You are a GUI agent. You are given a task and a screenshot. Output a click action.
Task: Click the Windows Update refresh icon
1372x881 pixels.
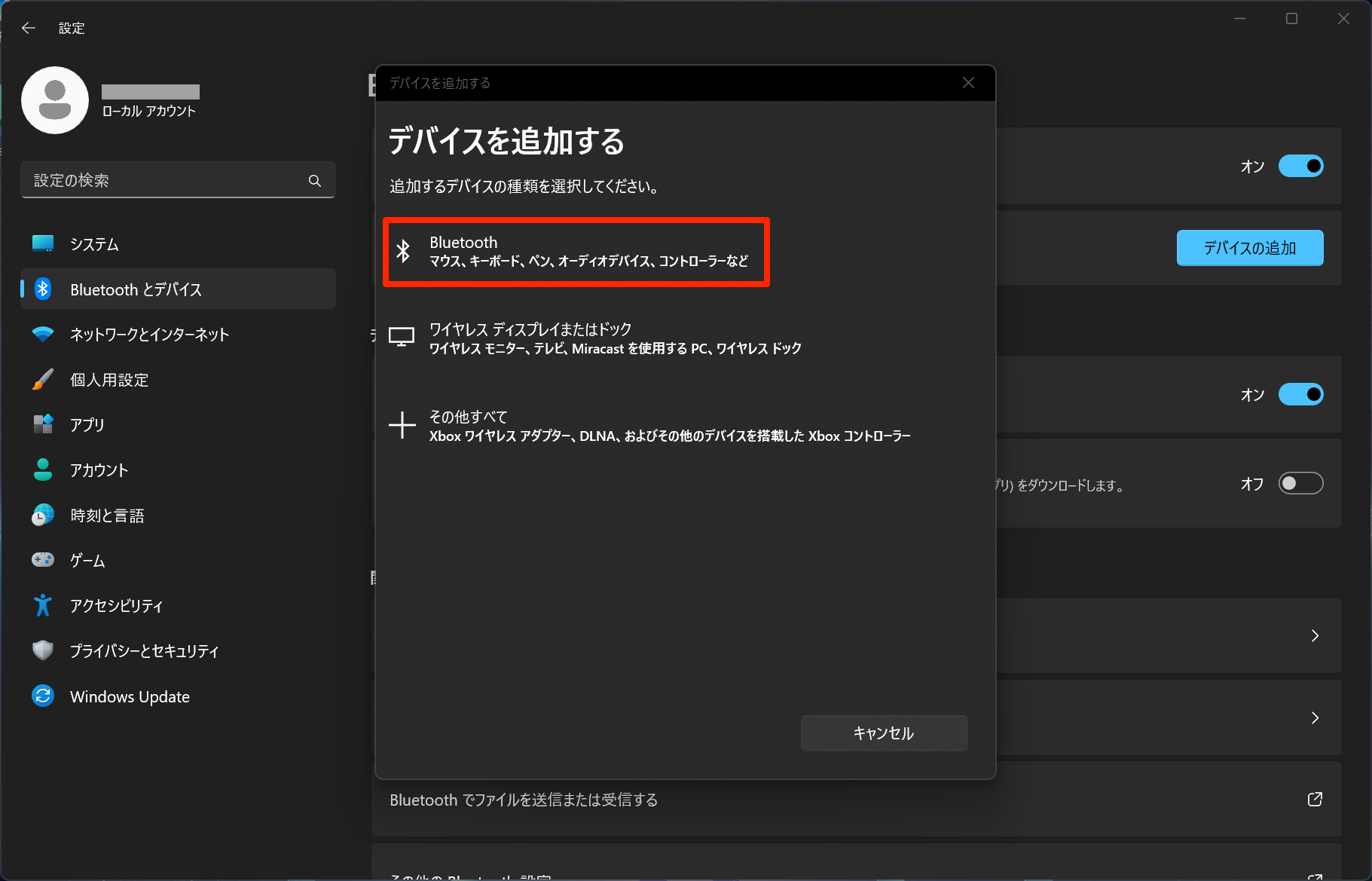(x=43, y=696)
